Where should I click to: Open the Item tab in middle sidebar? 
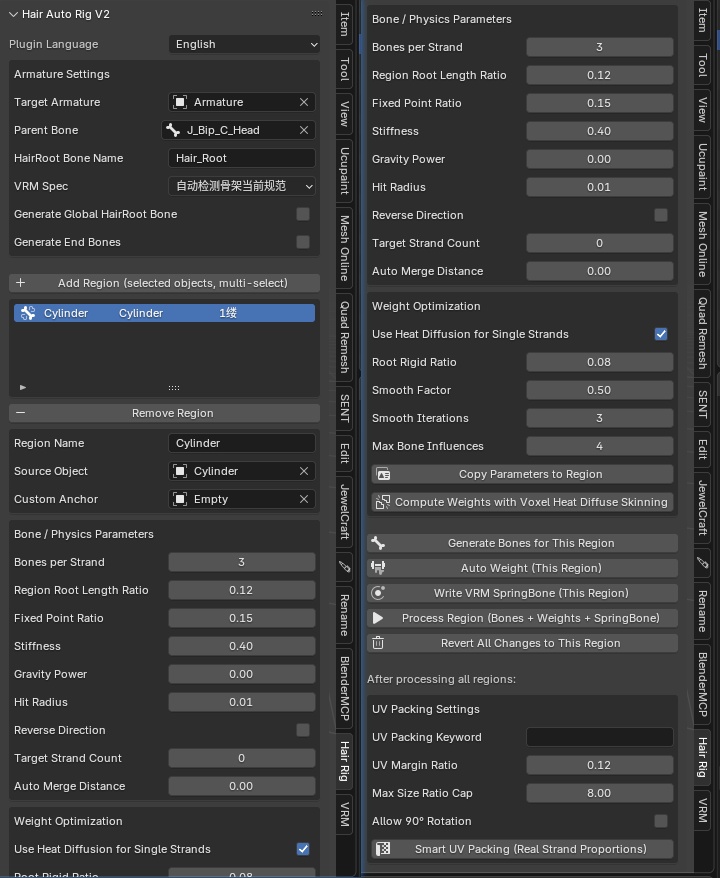[345, 24]
